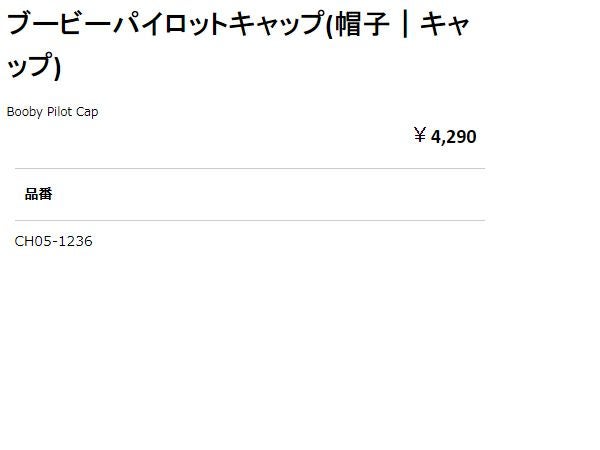The width and height of the screenshot is (600, 450).
Task: Click the "1236" digits of the product code
Action: point(76,241)
